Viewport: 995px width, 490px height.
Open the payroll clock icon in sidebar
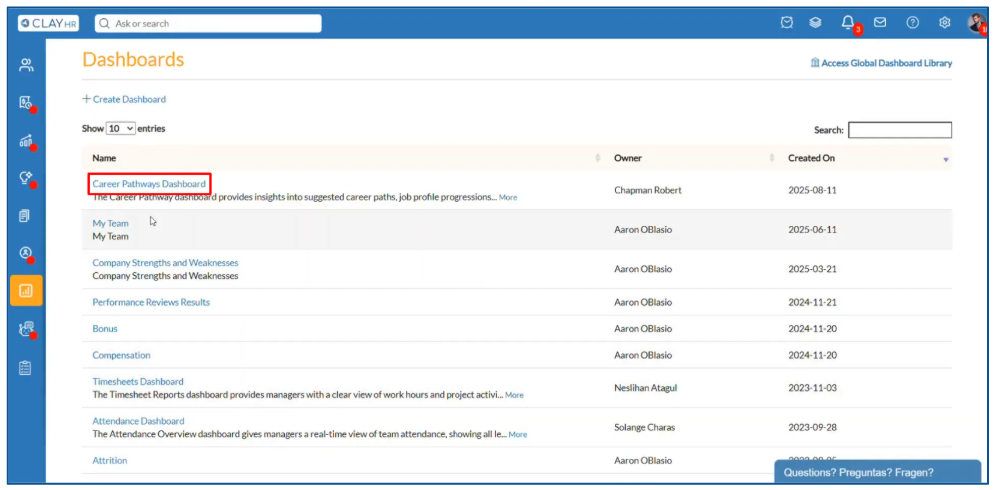click(26, 103)
